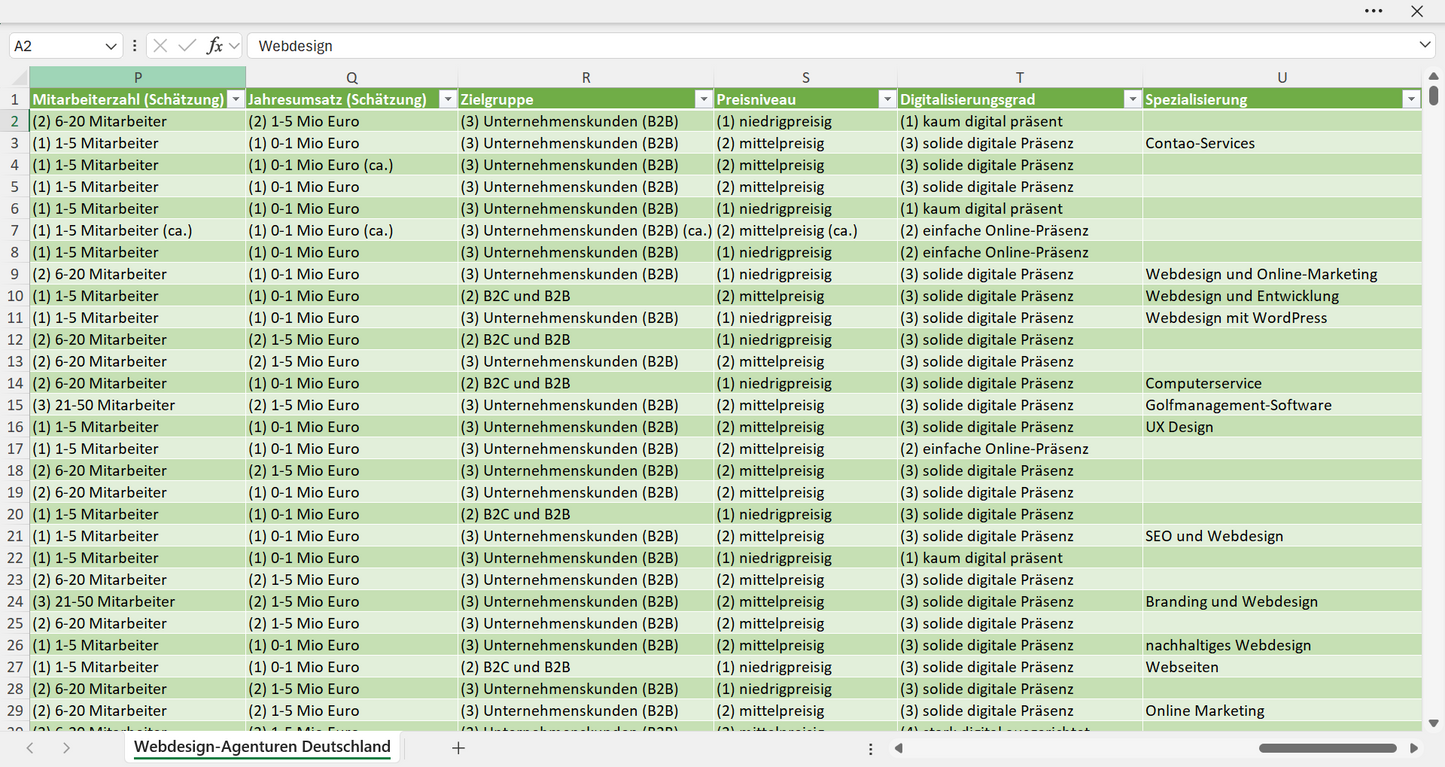Select column S header
This screenshot has width=1445, height=767.
806,78
